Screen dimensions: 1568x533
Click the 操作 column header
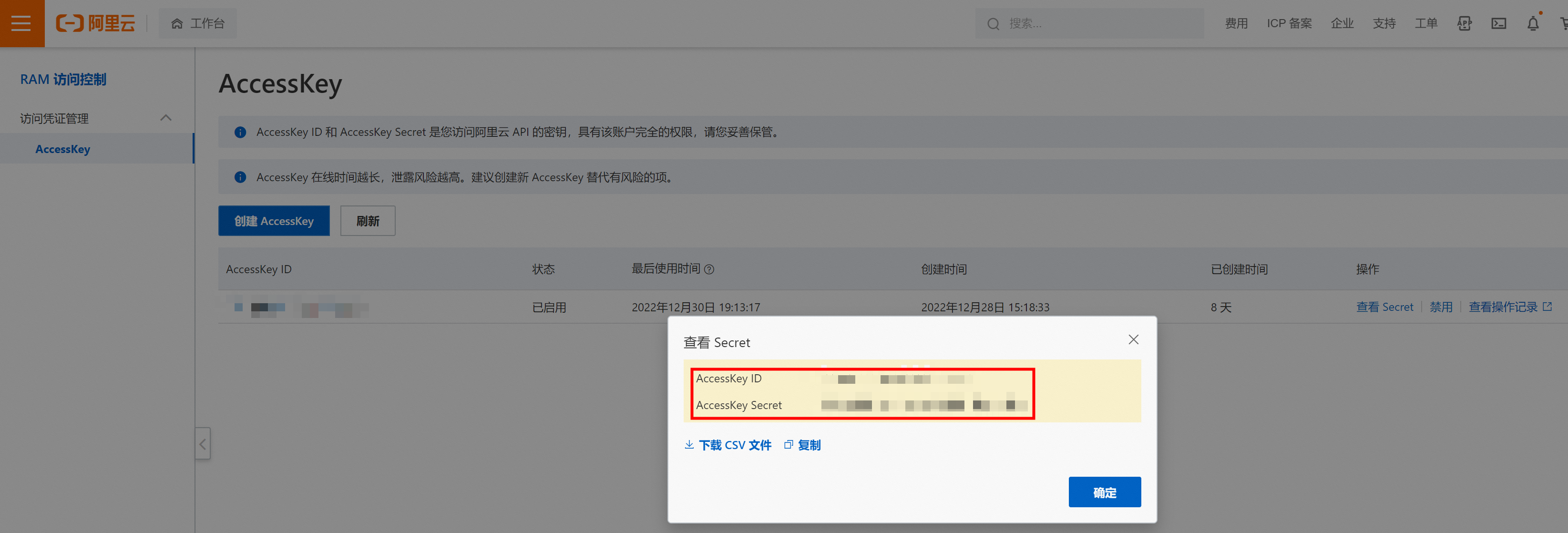(x=1367, y=269)
